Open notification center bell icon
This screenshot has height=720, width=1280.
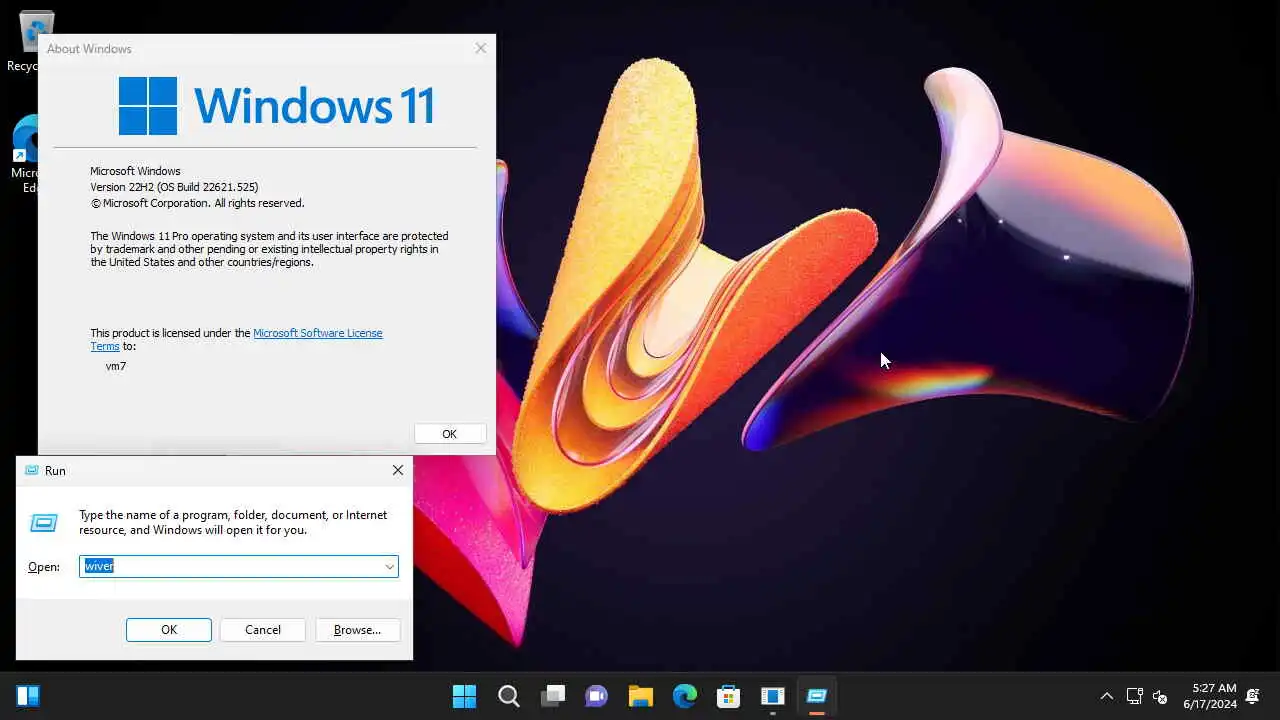[1253, 696]
